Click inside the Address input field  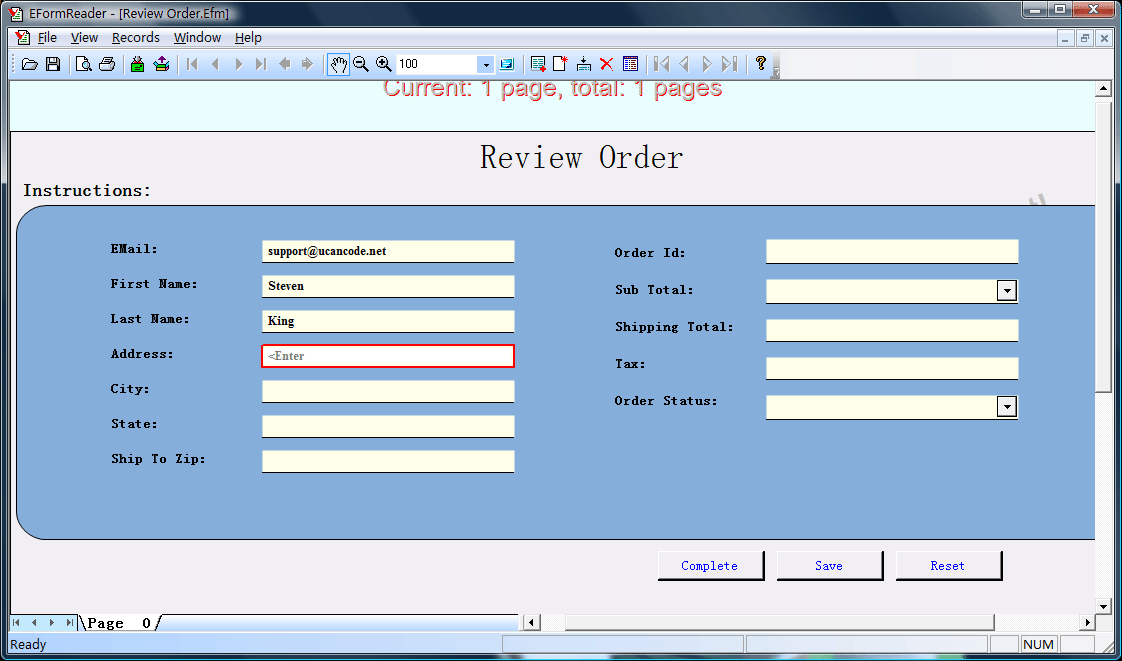pos(388,355)
